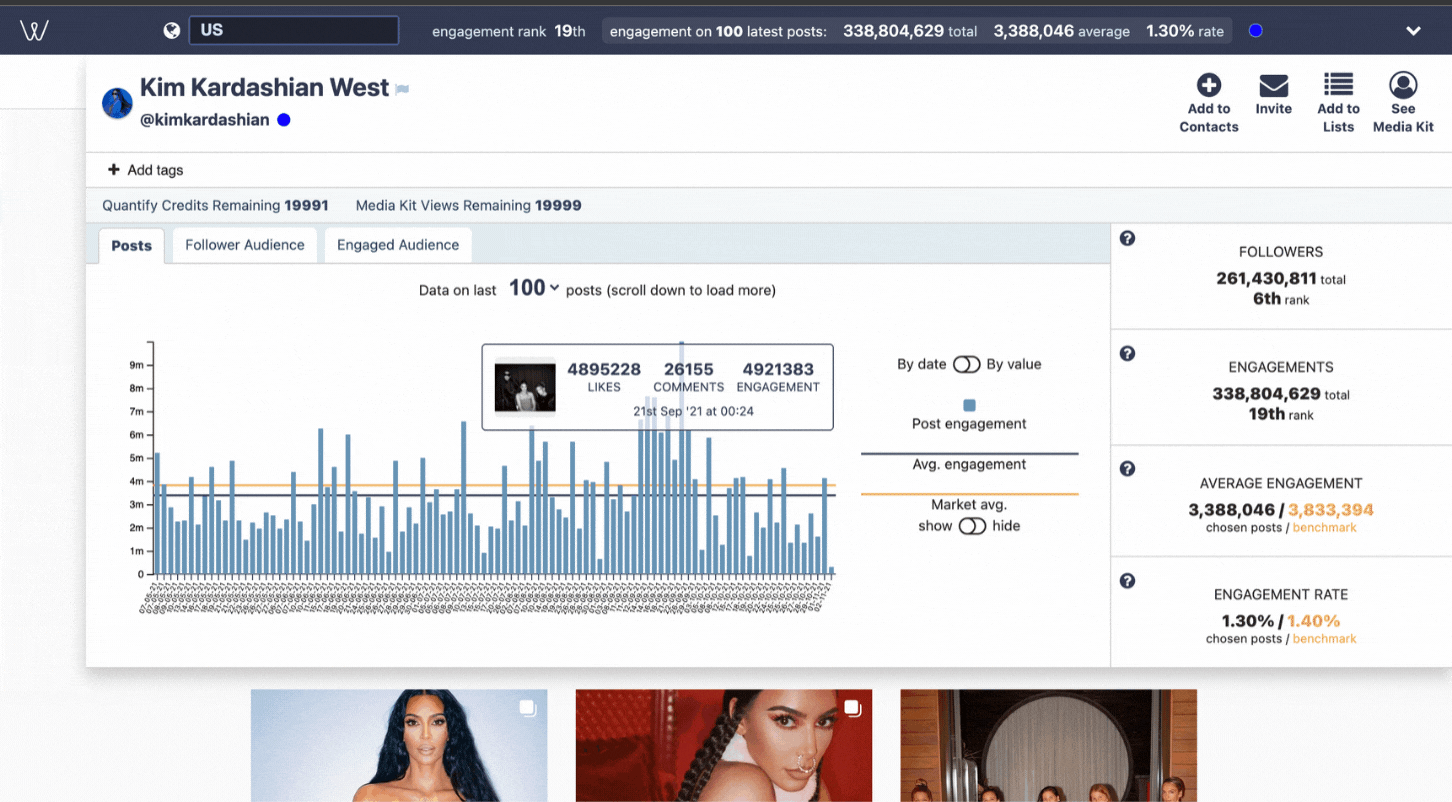Open the See Media Kit icon

point(1403,85)
